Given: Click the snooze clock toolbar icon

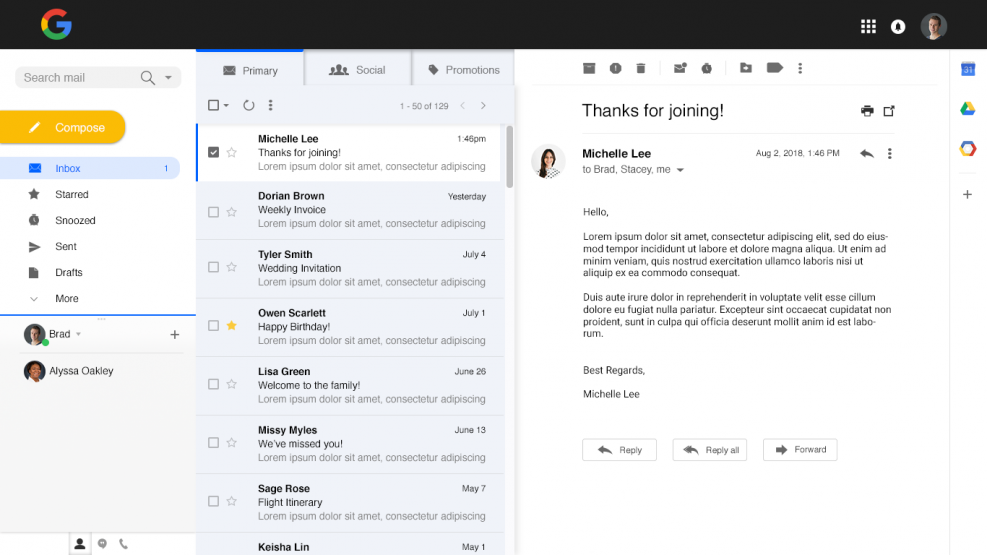Looking at the screenshot, I should tap(707, 68).
